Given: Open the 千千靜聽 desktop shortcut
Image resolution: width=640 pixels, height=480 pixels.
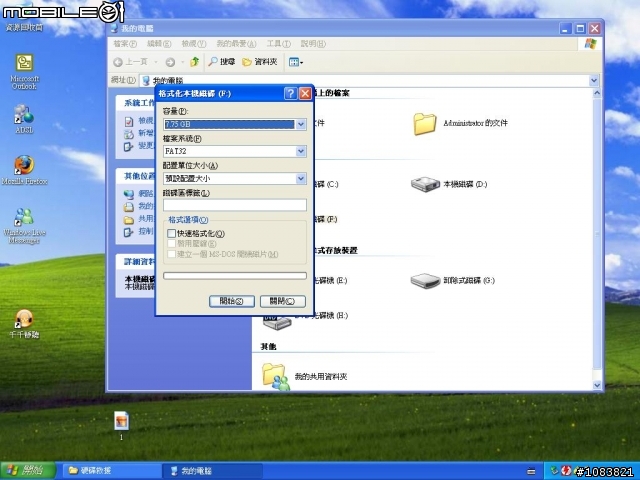Looking at the screenshot, I should (24, 324).
